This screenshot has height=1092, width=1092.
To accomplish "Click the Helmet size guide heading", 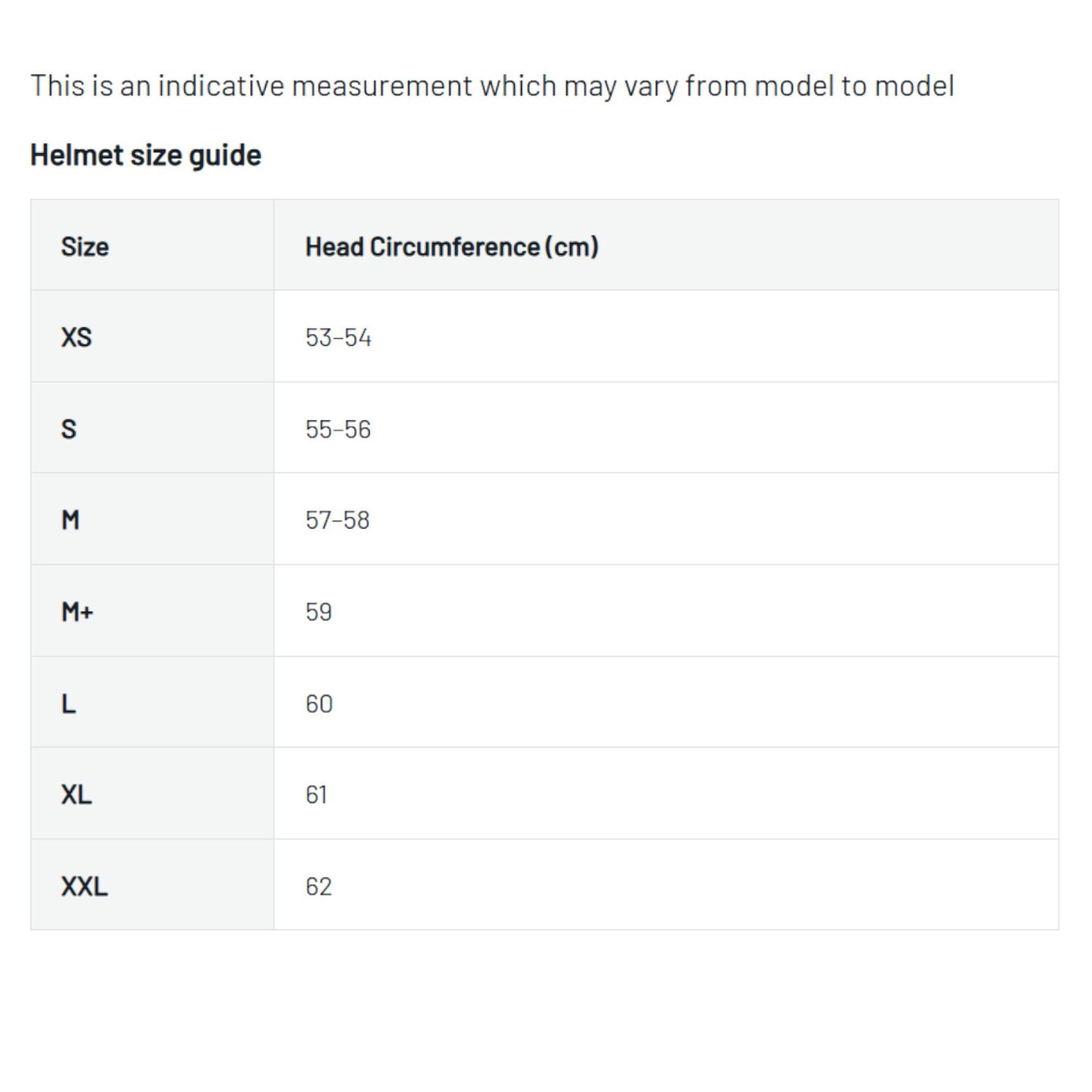I will [146, 155].
